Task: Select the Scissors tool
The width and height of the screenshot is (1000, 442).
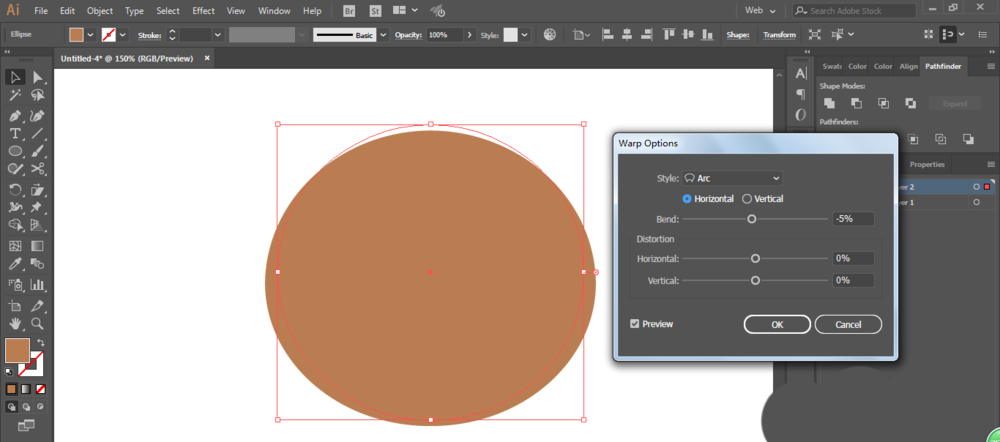Action: click(38, 169)
